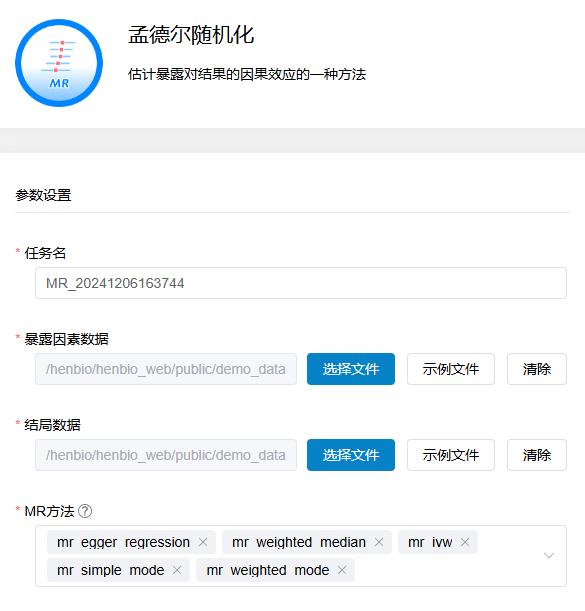This screenshot has height=611, width=585.
Task: Clear the 暴露因素数据 file with 清除
Action: tap(537, 369)
